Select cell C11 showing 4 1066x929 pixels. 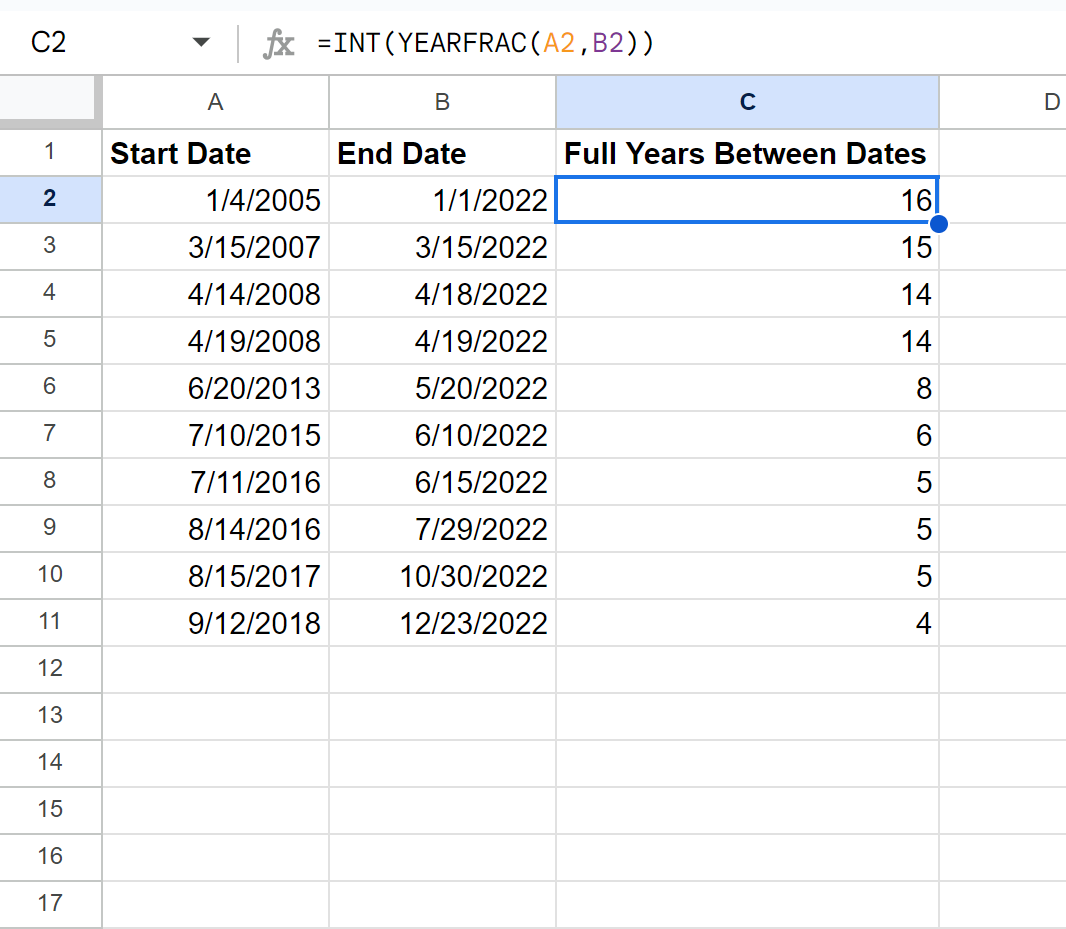click(x=747, y=622)
